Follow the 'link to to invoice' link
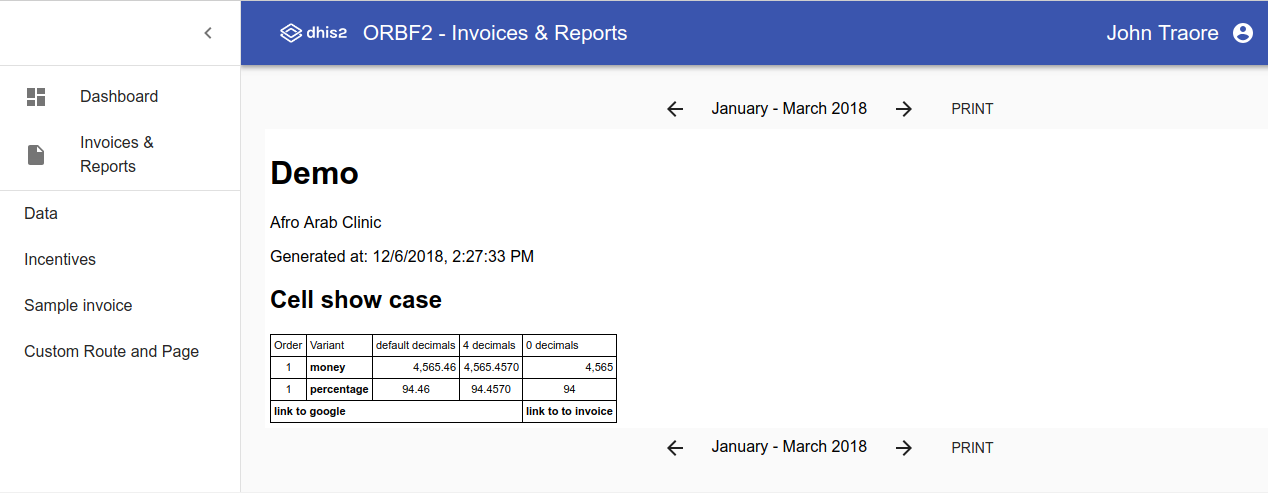1268x493 pixels. [569, 411]
